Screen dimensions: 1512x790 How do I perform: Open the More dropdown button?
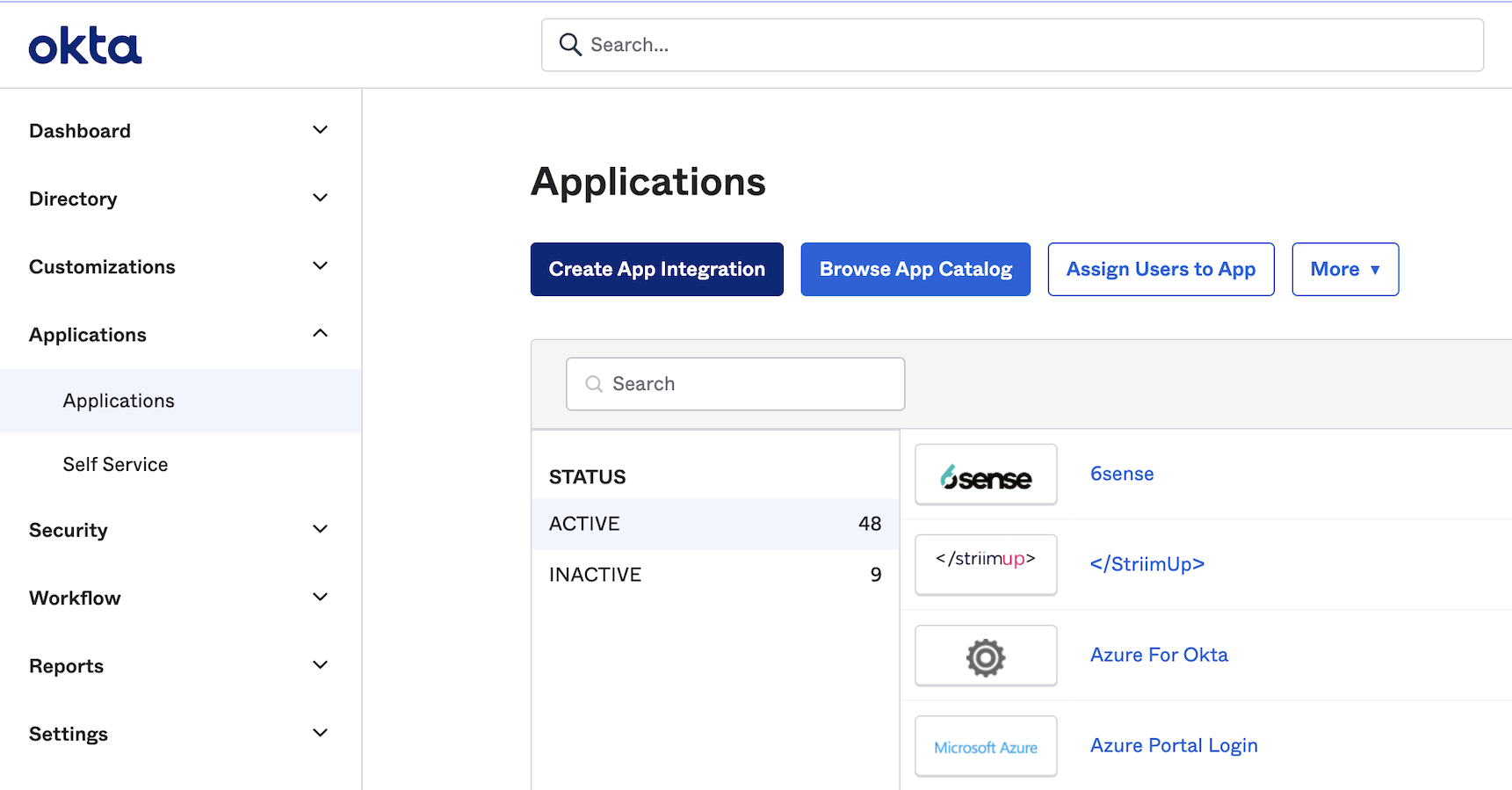tap(1344, 270)
